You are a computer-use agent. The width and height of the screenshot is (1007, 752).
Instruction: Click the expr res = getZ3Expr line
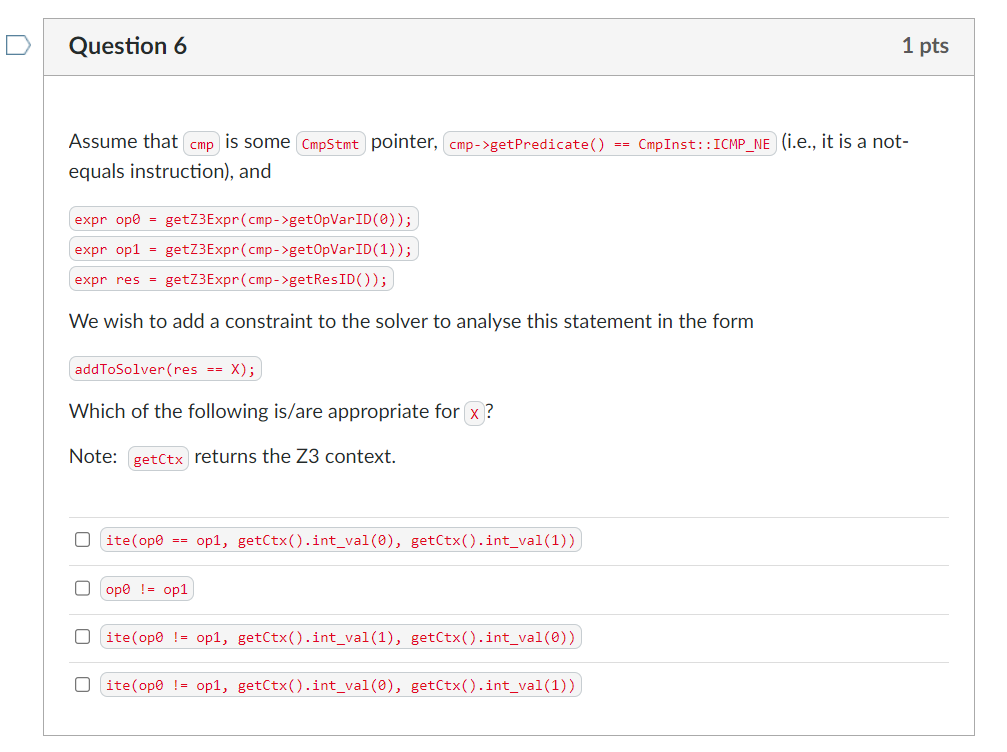(231, 278)
